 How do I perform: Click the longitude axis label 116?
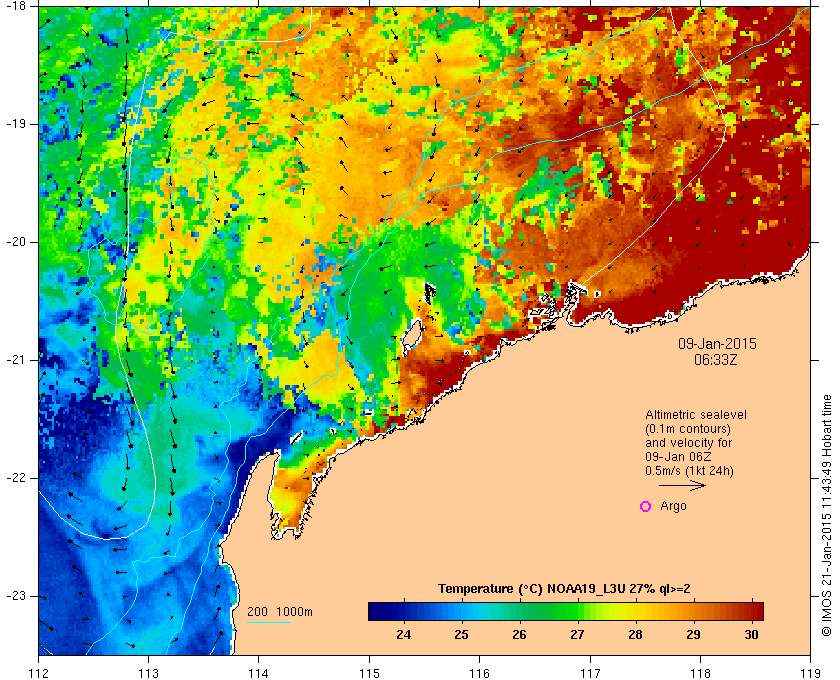(x=479, y=672)
